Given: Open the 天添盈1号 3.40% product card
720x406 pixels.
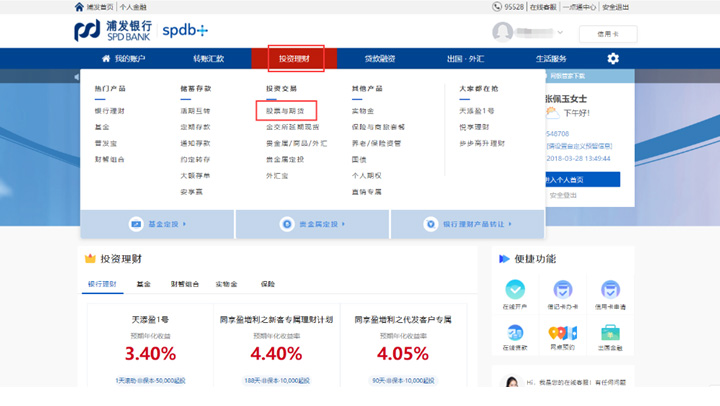Looking at the screenshot, I should 149,345.
